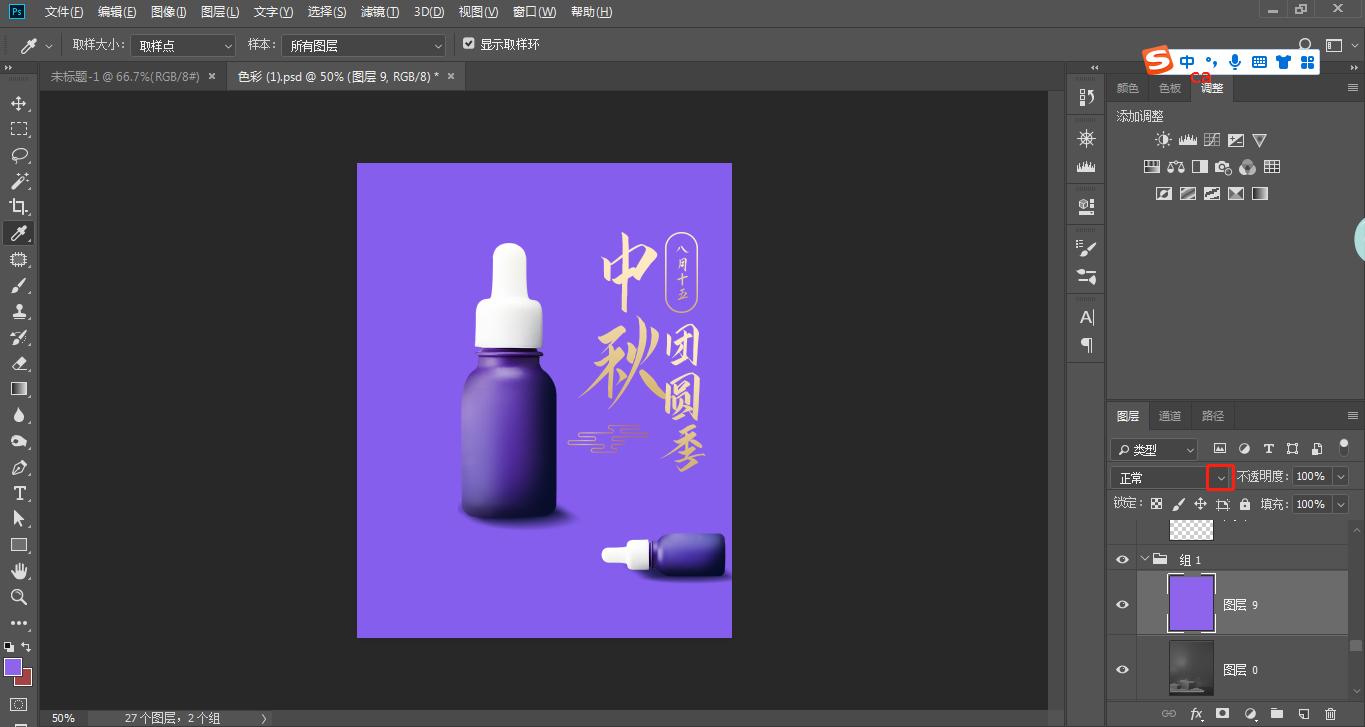Select the Crop tool
Screen dimensions: 1365x727
click(19, 207)
